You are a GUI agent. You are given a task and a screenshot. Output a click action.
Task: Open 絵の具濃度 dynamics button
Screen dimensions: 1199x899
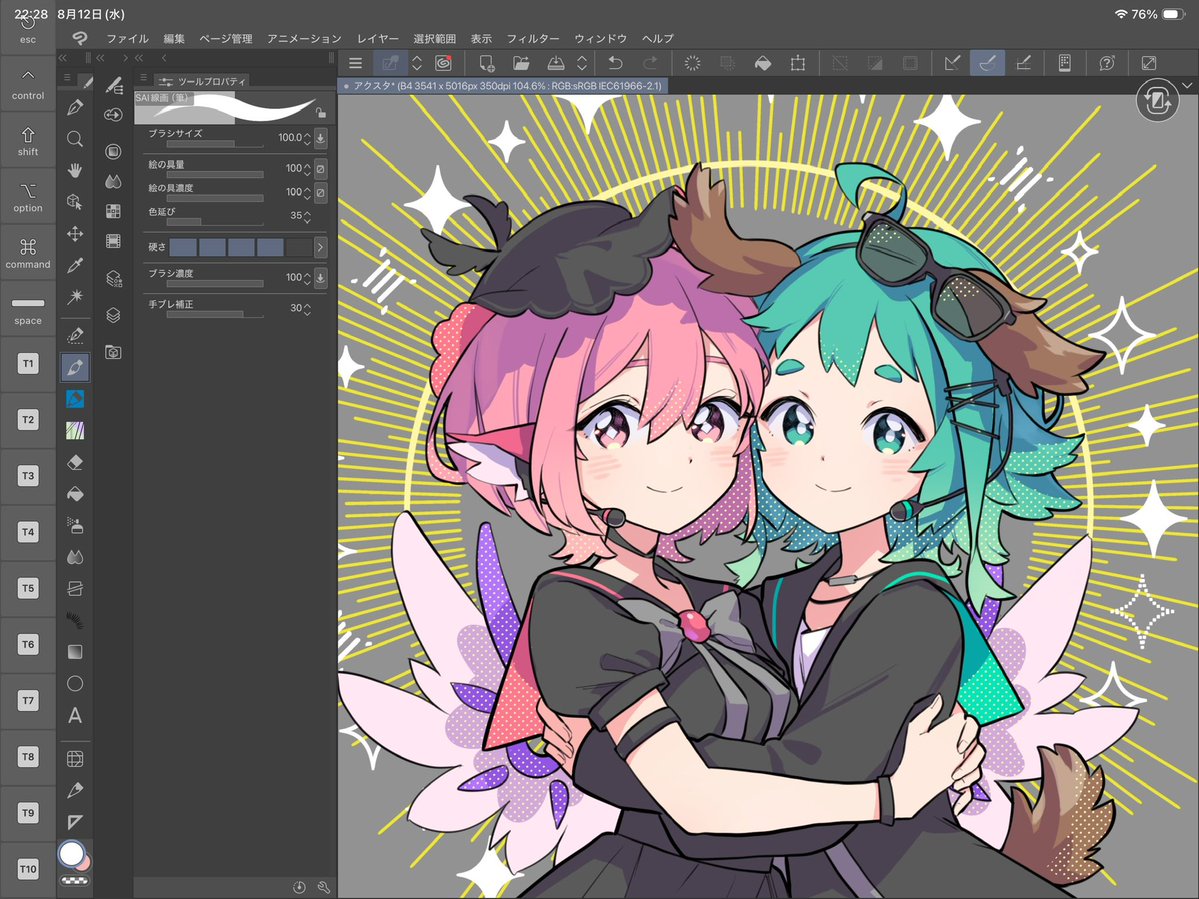(320, 192)
